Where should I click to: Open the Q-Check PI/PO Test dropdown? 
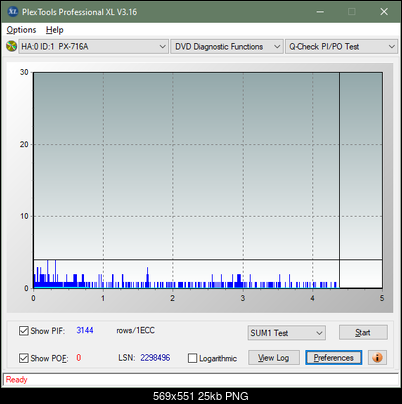tap(341, 47)
